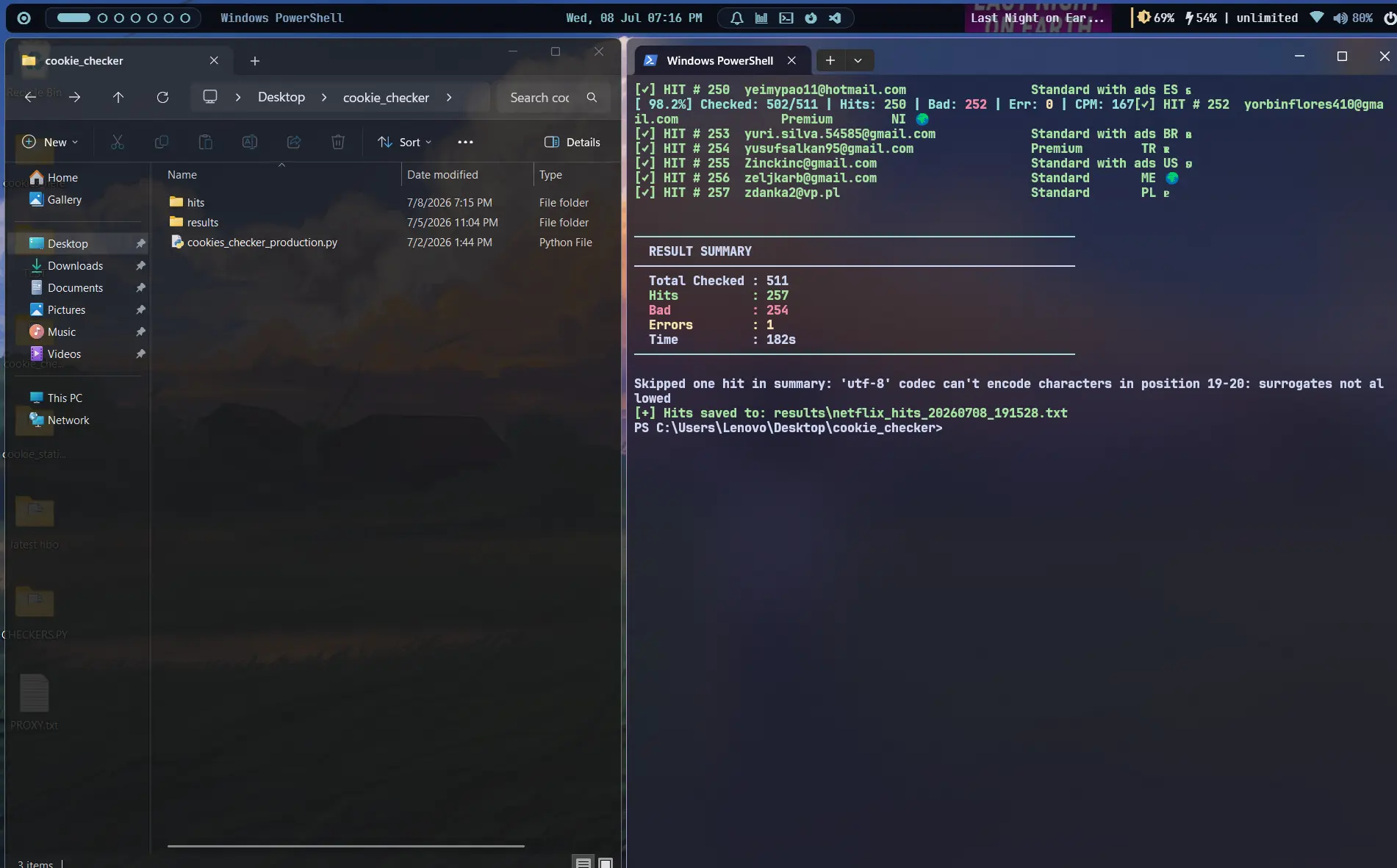Open a new PowerShell tab with plus
Viewport: 1397px width, 868px height.
tap(830, 60)
